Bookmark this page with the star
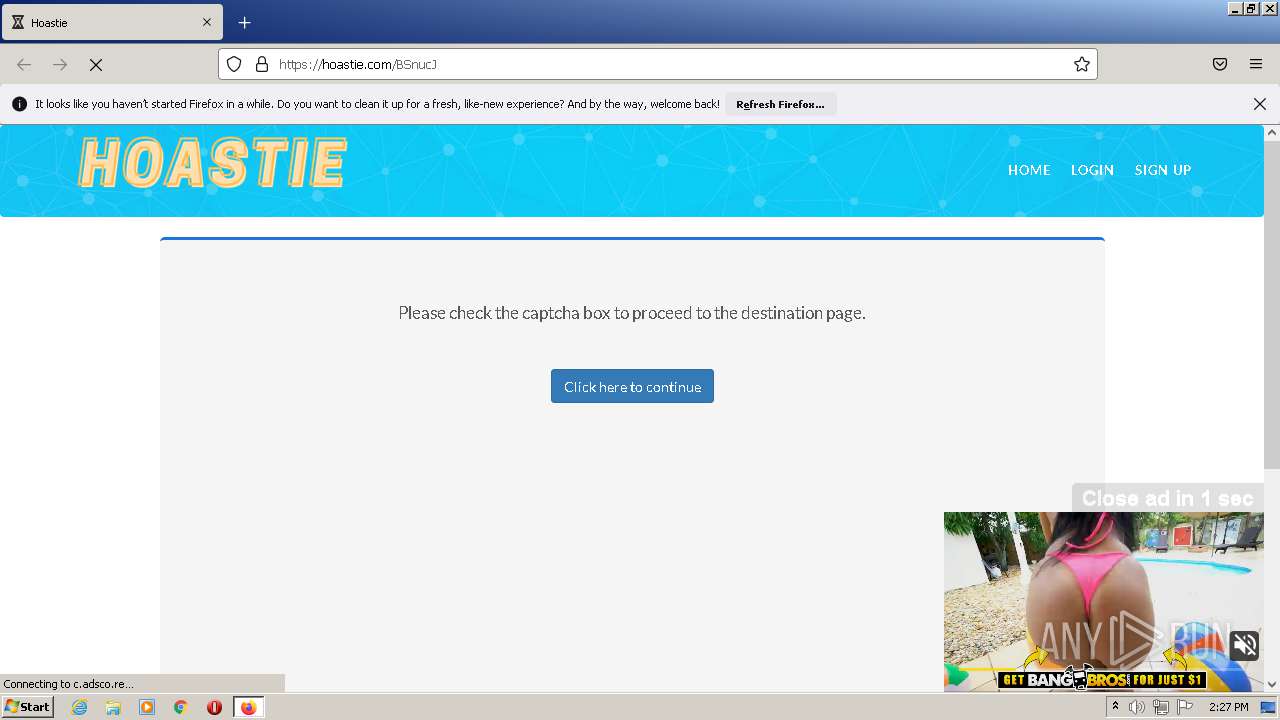 (1082, 64)
